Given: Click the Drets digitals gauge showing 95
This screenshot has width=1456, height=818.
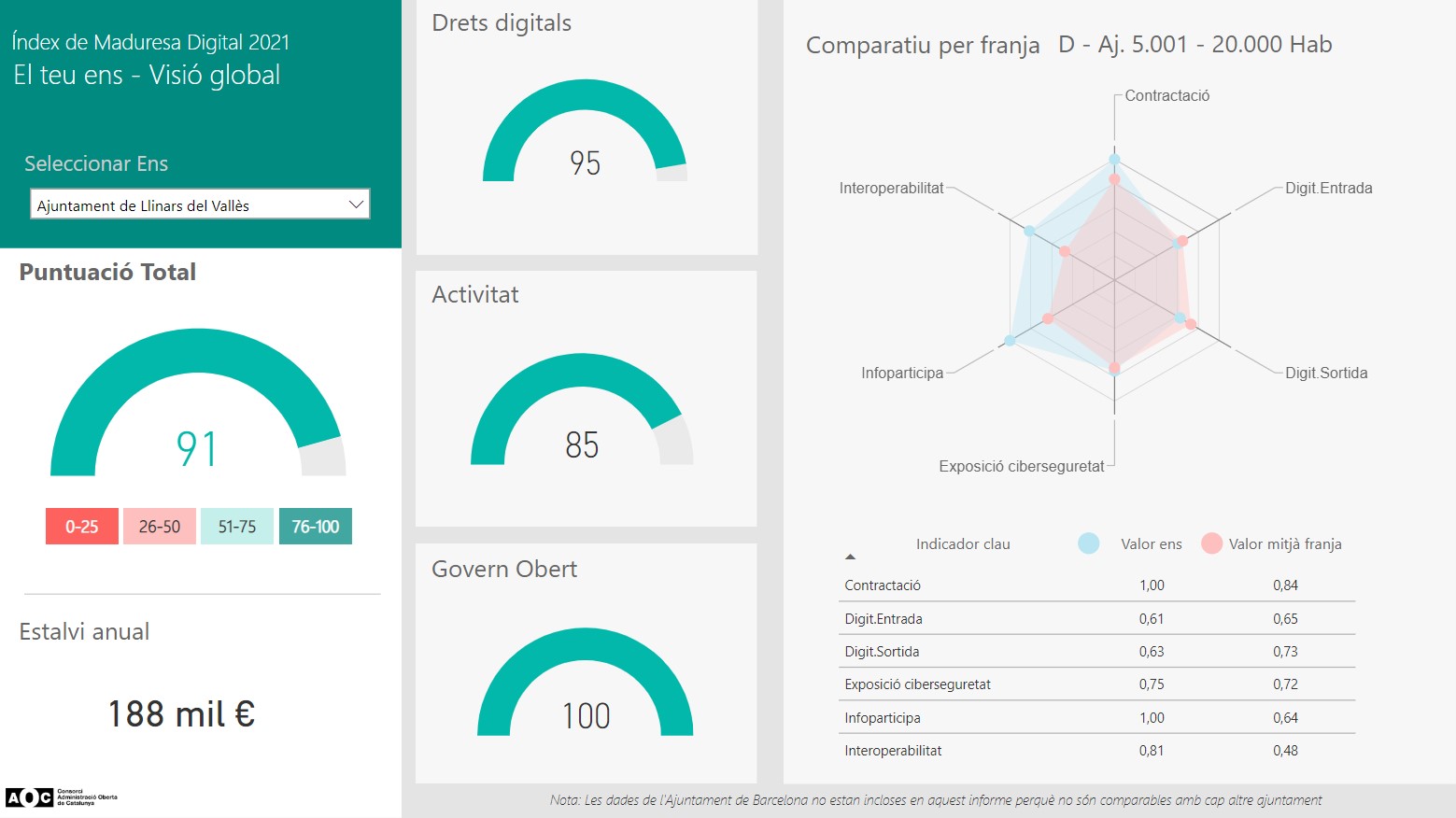Looking at the screenshot, I should 585,135.
